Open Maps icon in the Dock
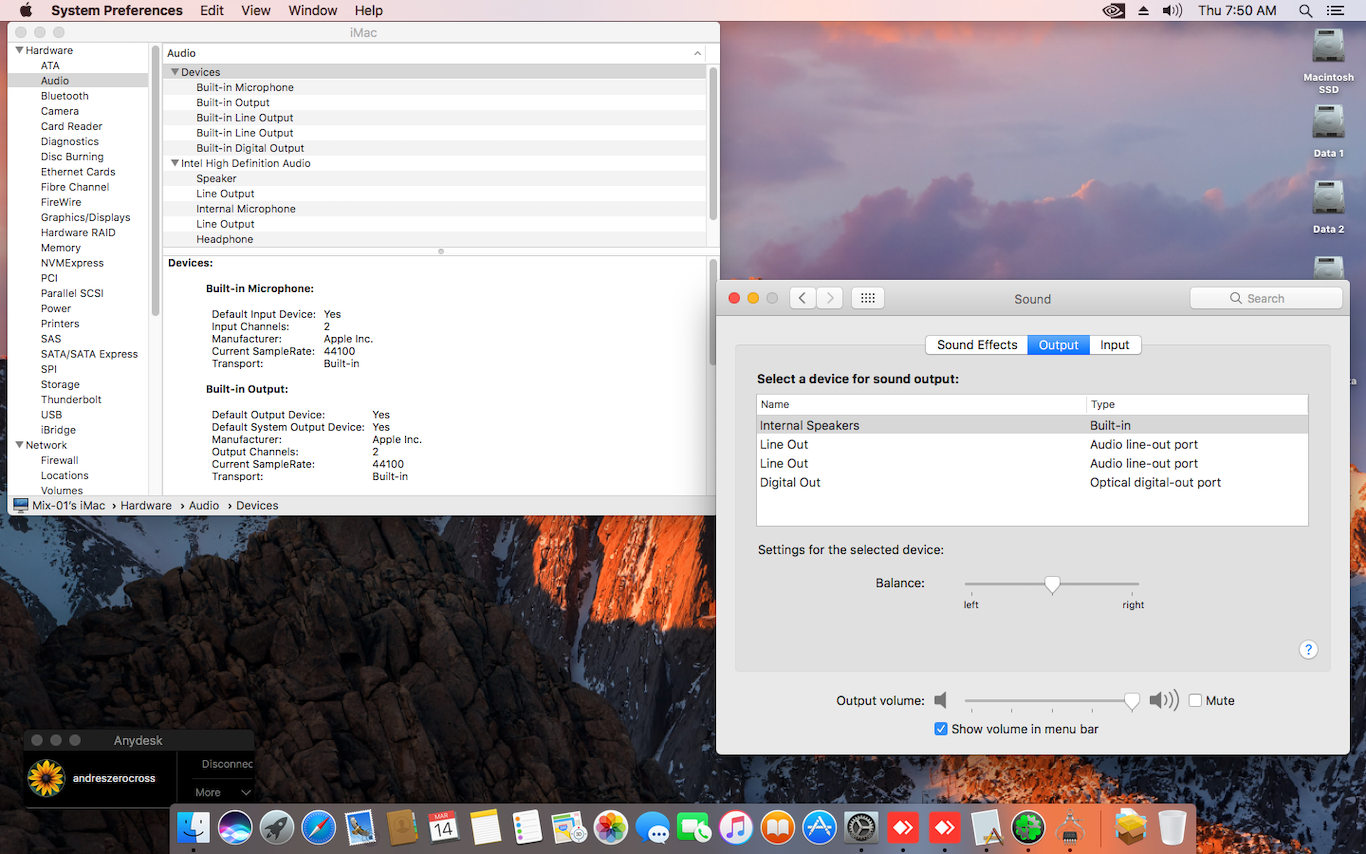The width and height of the screenshot is (1366, 854). click(x=568, y=827)
